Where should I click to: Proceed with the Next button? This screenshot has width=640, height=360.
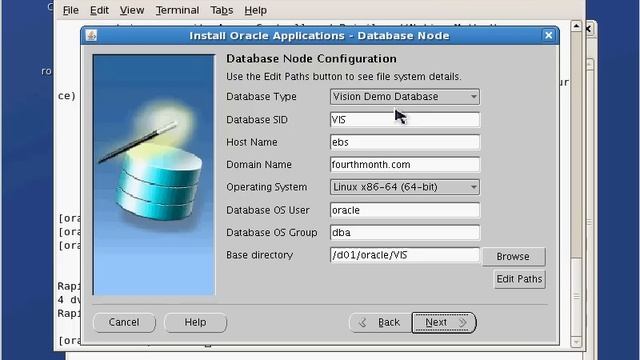click(x=444, y=322)
